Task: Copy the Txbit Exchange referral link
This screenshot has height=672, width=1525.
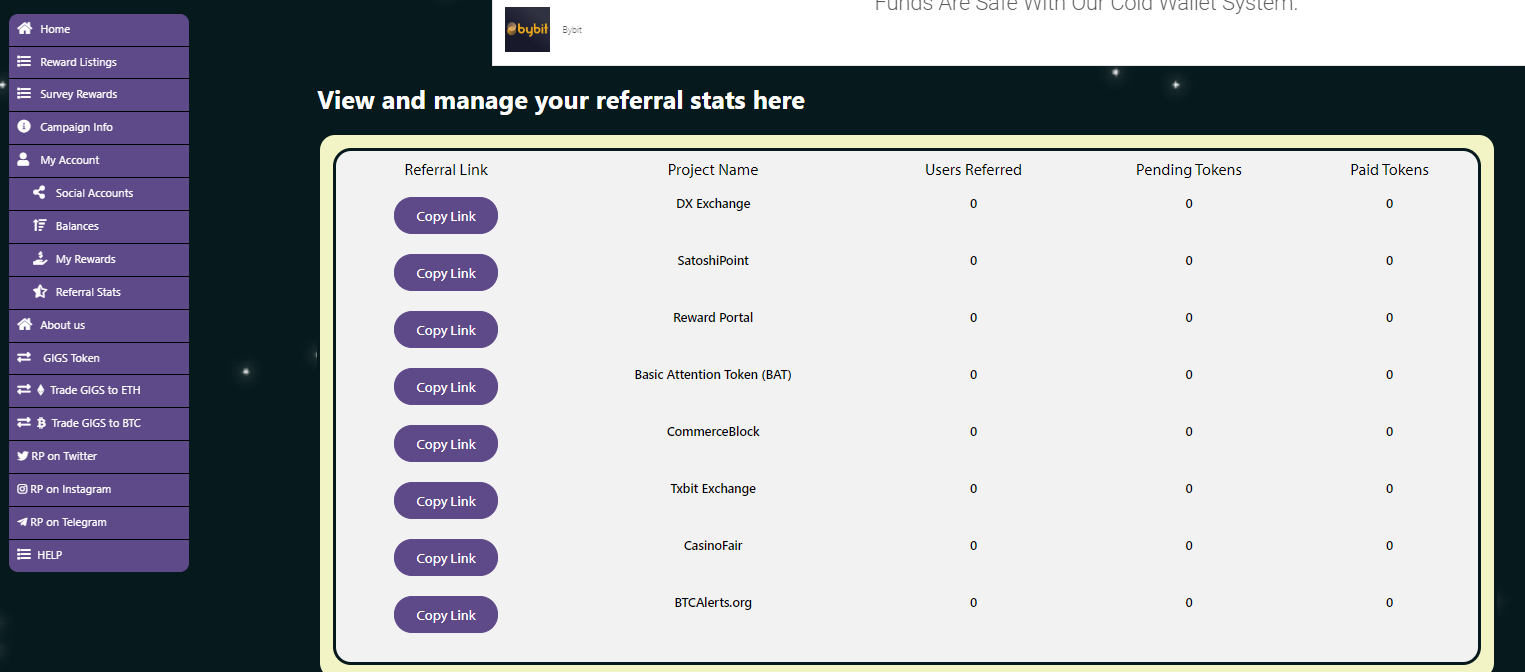Action: [446, 501]
